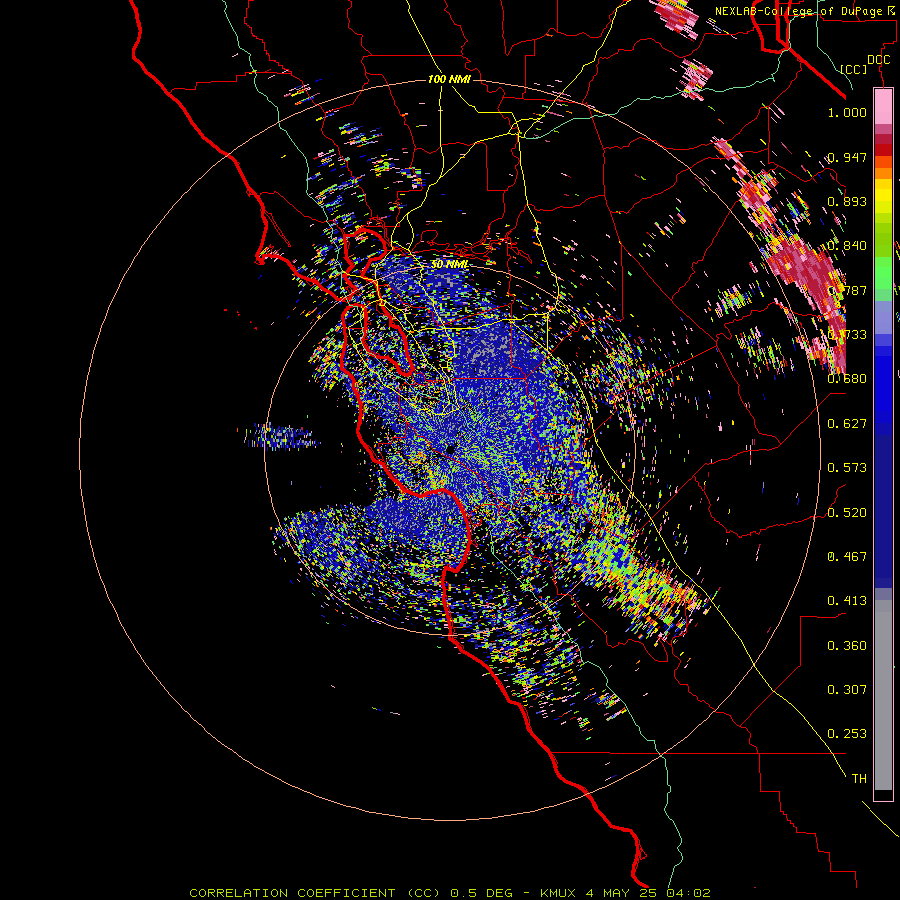The image size is (900, 900).
Task: Select the 0.680 scale value
Action: pos(847,379)
